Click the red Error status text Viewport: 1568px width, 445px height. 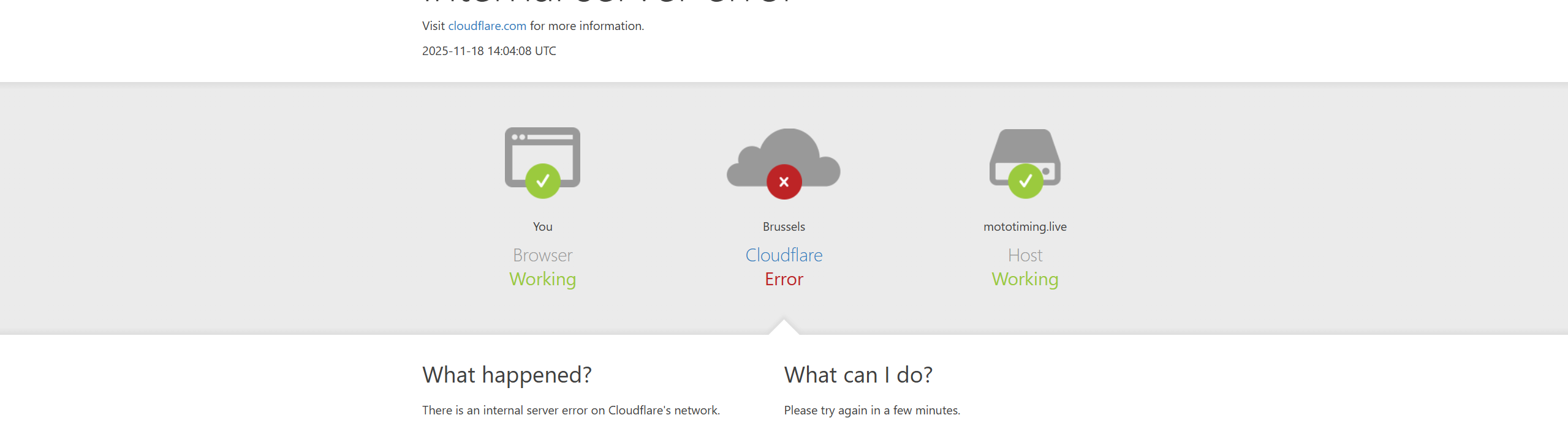784,279
